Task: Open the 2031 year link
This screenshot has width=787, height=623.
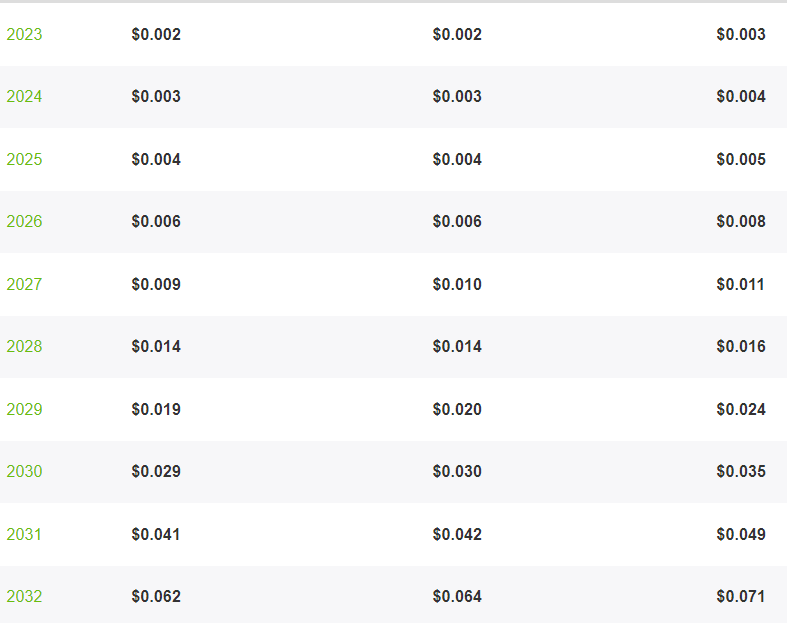Action: point(24,534)
